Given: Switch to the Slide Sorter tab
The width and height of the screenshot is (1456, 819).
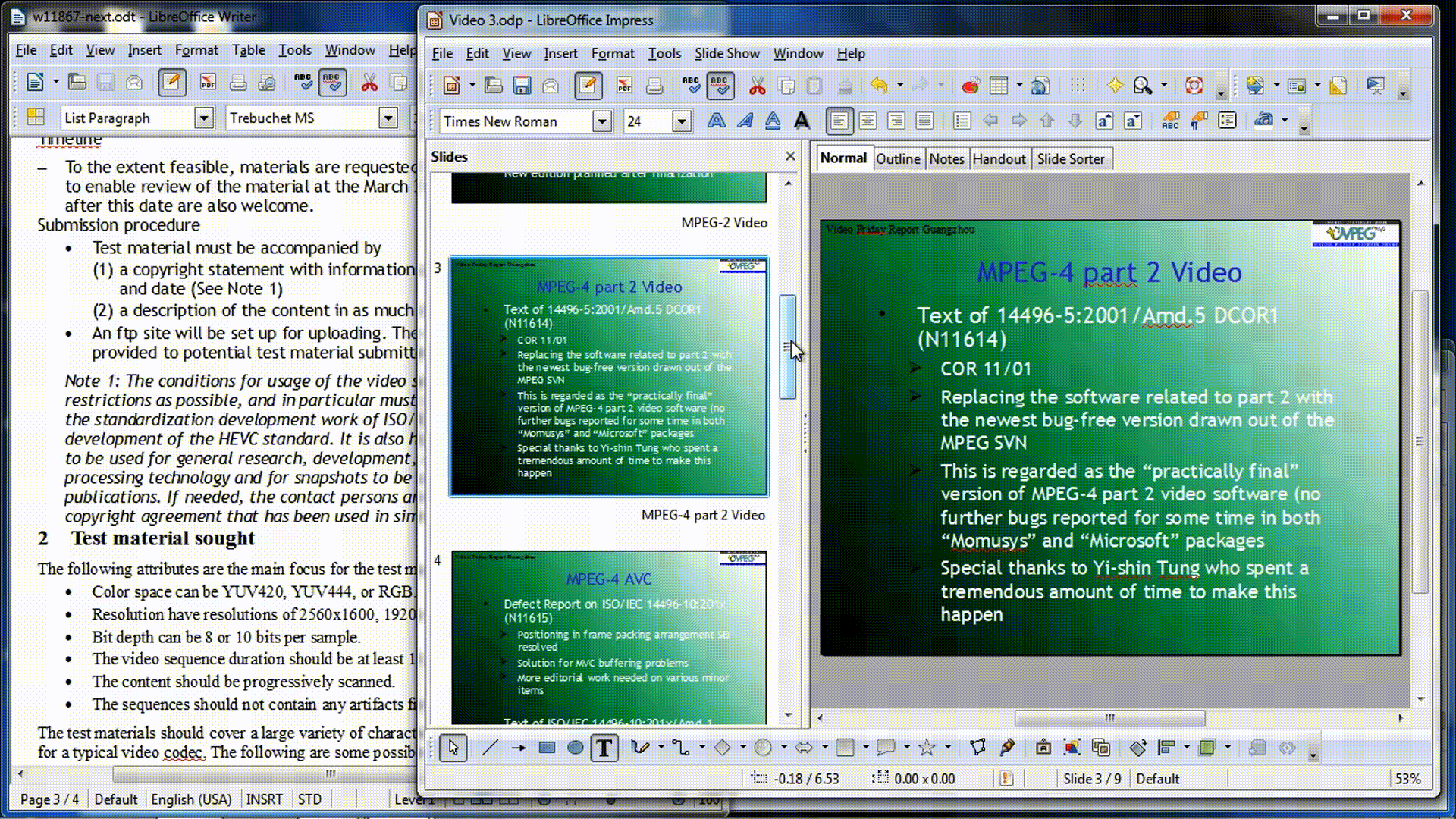Looking at the screenshot, I should [1070, 159].
